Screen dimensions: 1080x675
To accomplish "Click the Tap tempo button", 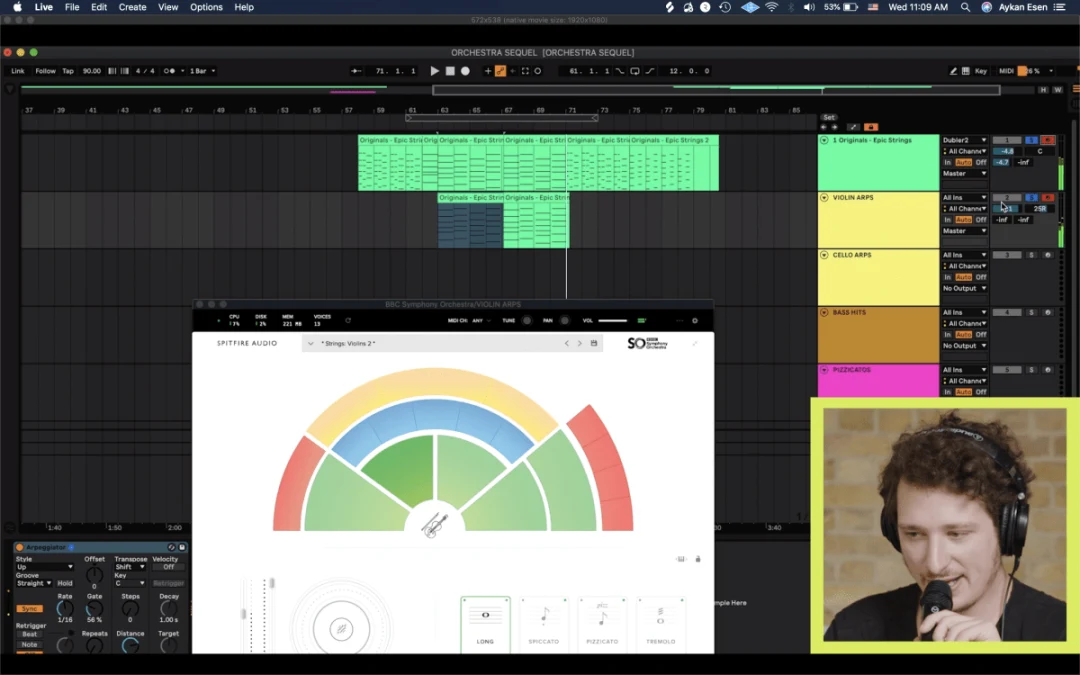I will (x=68, y=71).
